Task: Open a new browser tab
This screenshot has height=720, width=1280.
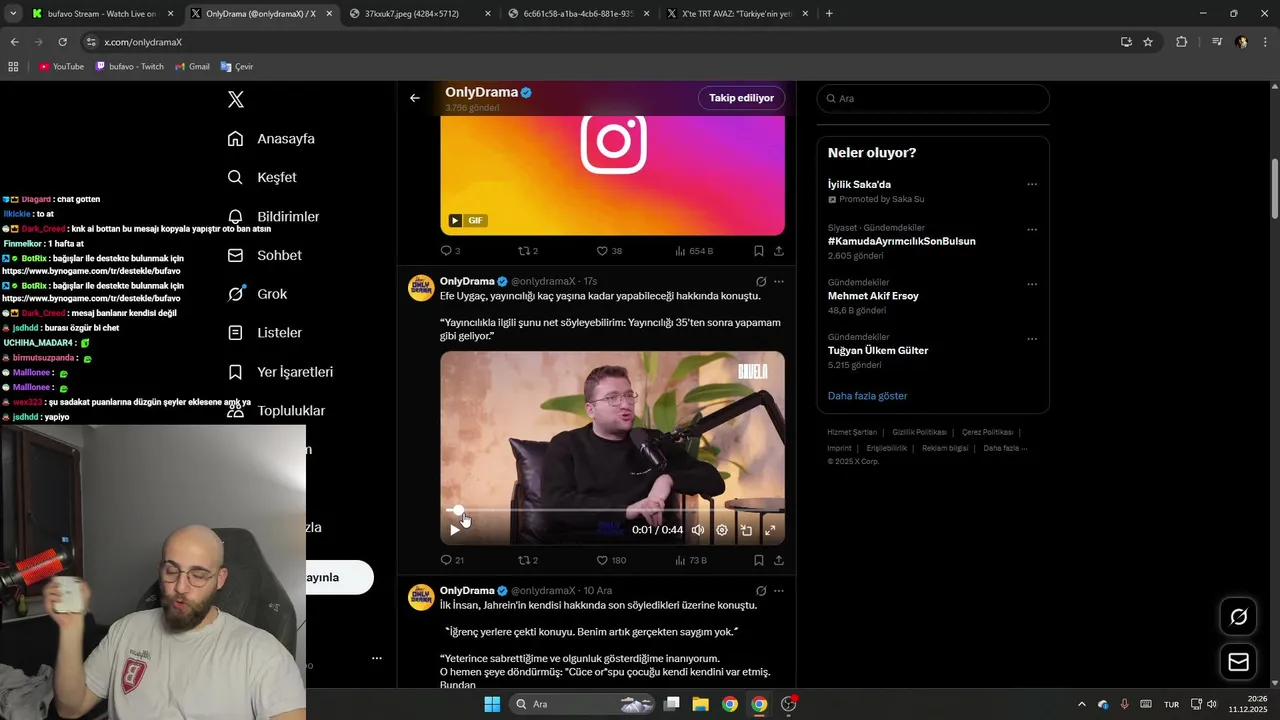Action: point(829,14)
